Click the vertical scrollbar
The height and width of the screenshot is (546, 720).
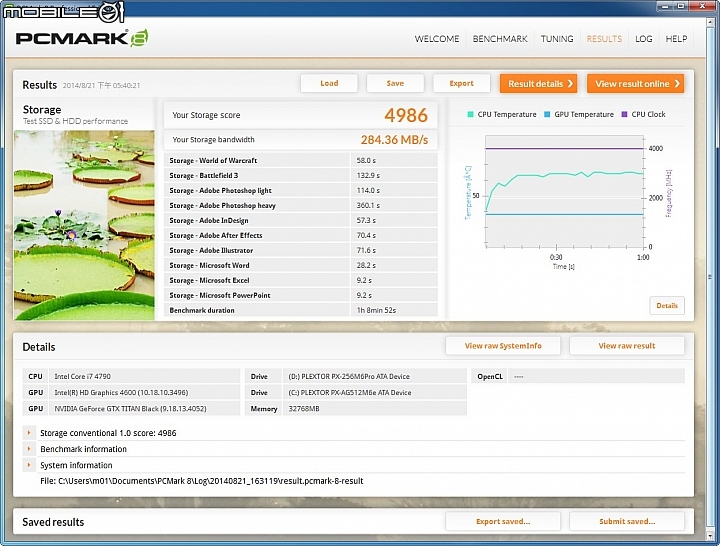711,278
